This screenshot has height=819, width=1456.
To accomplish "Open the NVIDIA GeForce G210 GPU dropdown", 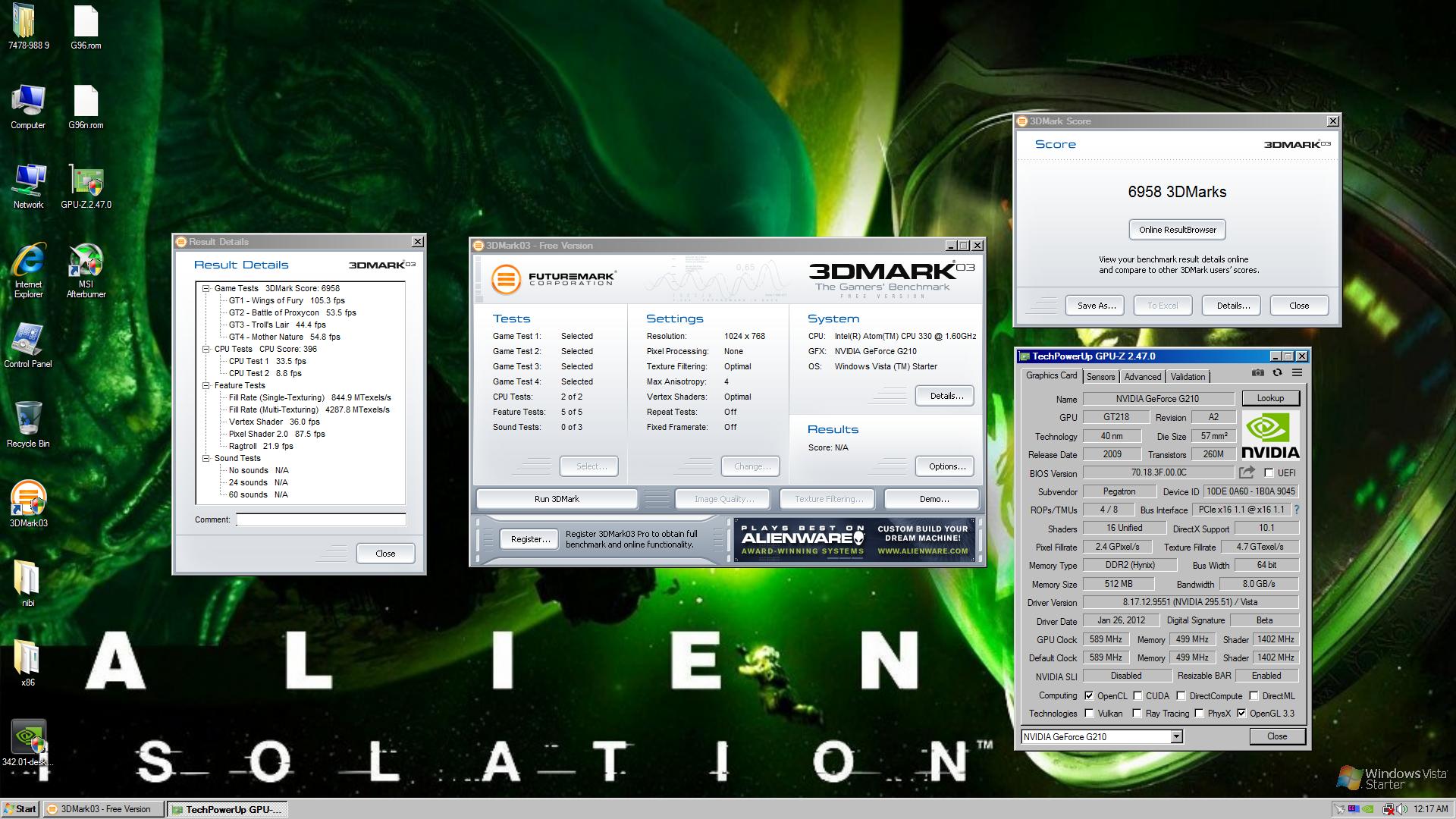I will (1176, 737).
